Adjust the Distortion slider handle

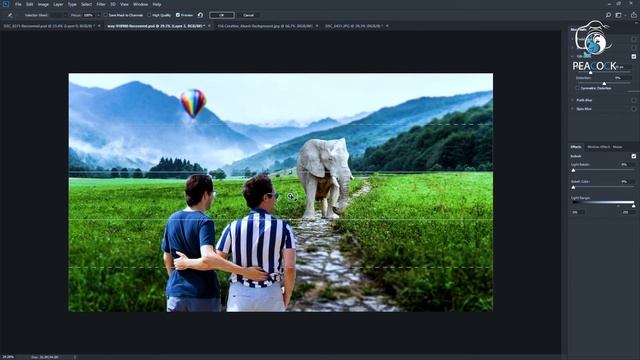[604, 83]
